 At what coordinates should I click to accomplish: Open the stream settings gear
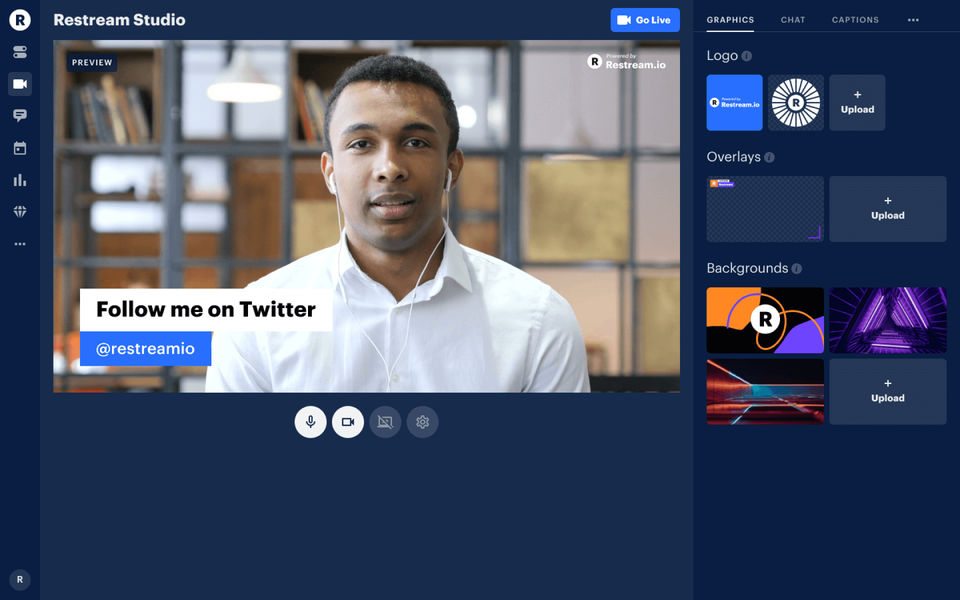(422, 422)
